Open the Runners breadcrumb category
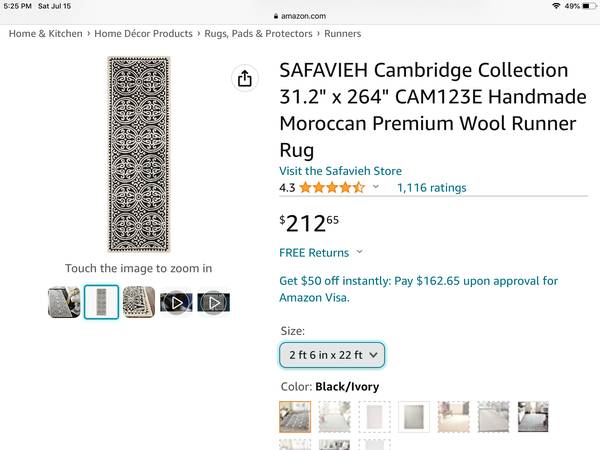This screenshot has height=450, width=600. pos(343,34)
